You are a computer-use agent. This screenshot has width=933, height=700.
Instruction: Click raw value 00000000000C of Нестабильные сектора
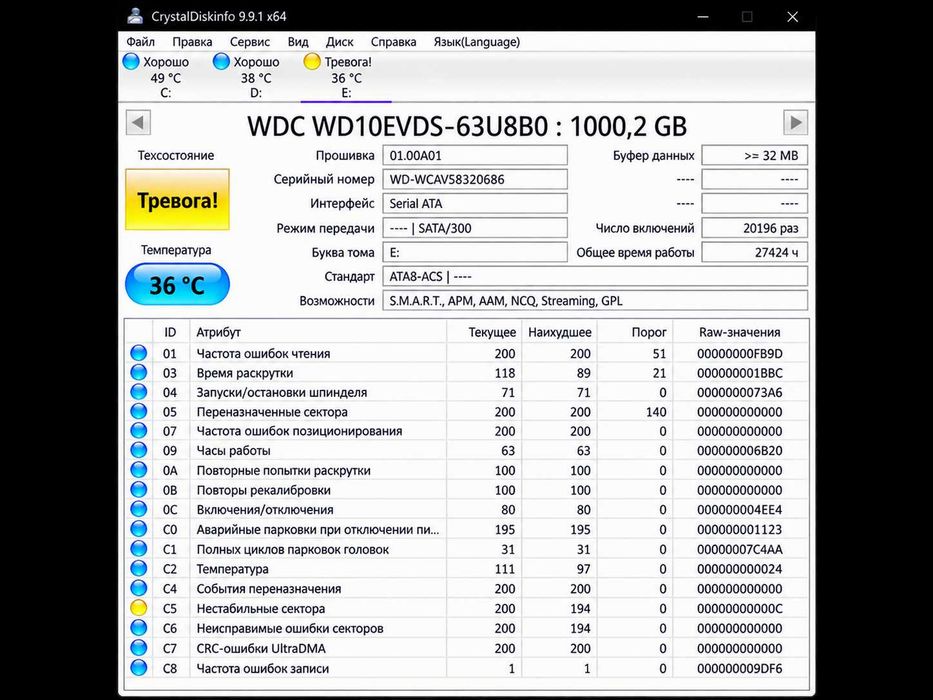(x=740, y=608)
